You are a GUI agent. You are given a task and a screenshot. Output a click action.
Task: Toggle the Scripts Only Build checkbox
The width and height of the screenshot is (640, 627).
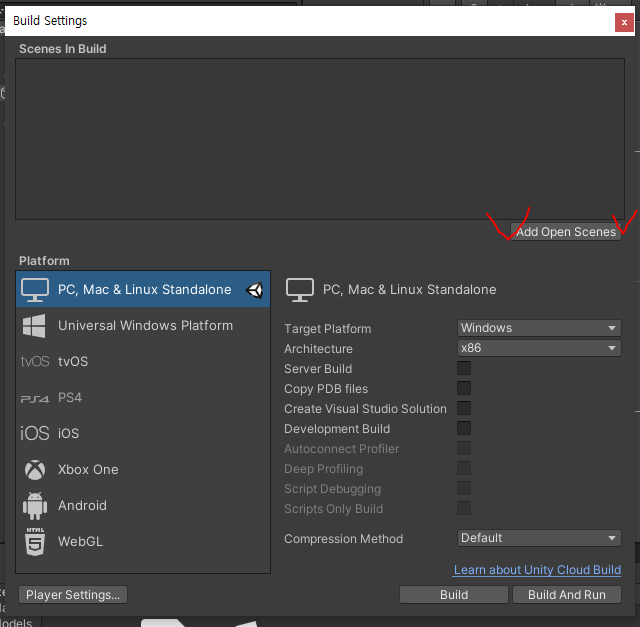(x=464, y=508)
